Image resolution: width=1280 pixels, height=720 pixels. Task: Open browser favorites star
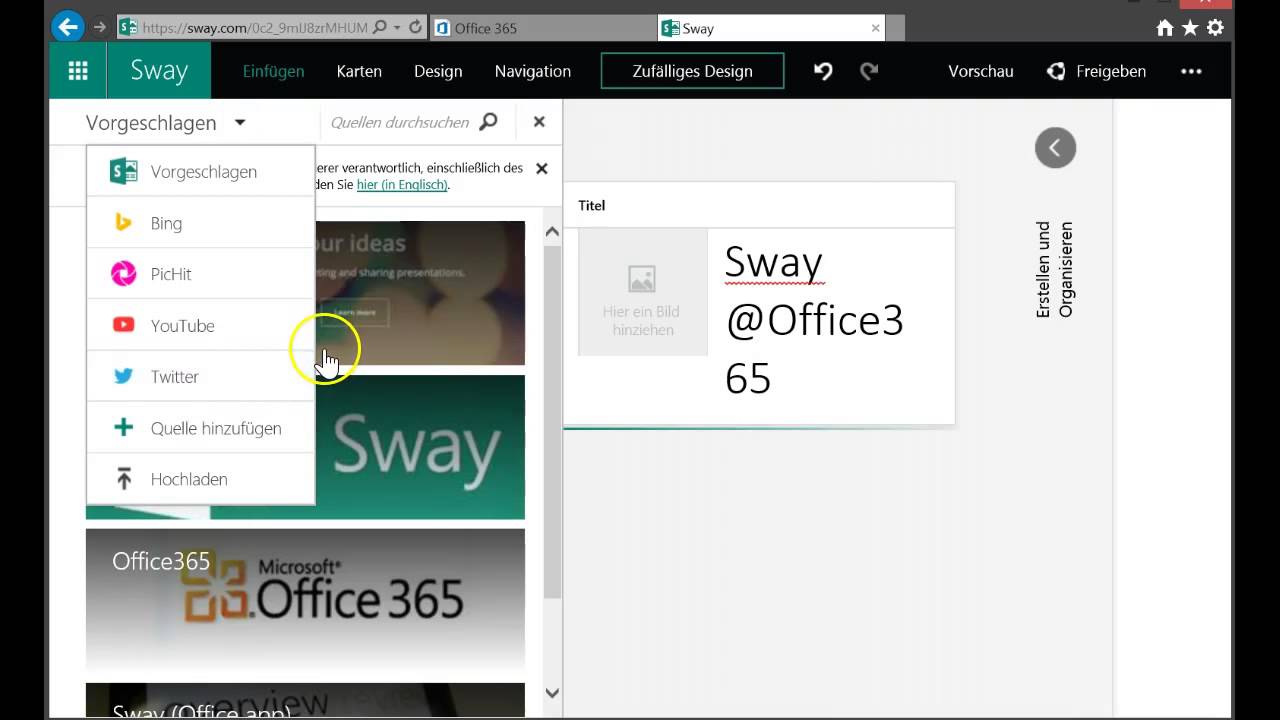click(1190, 28)
